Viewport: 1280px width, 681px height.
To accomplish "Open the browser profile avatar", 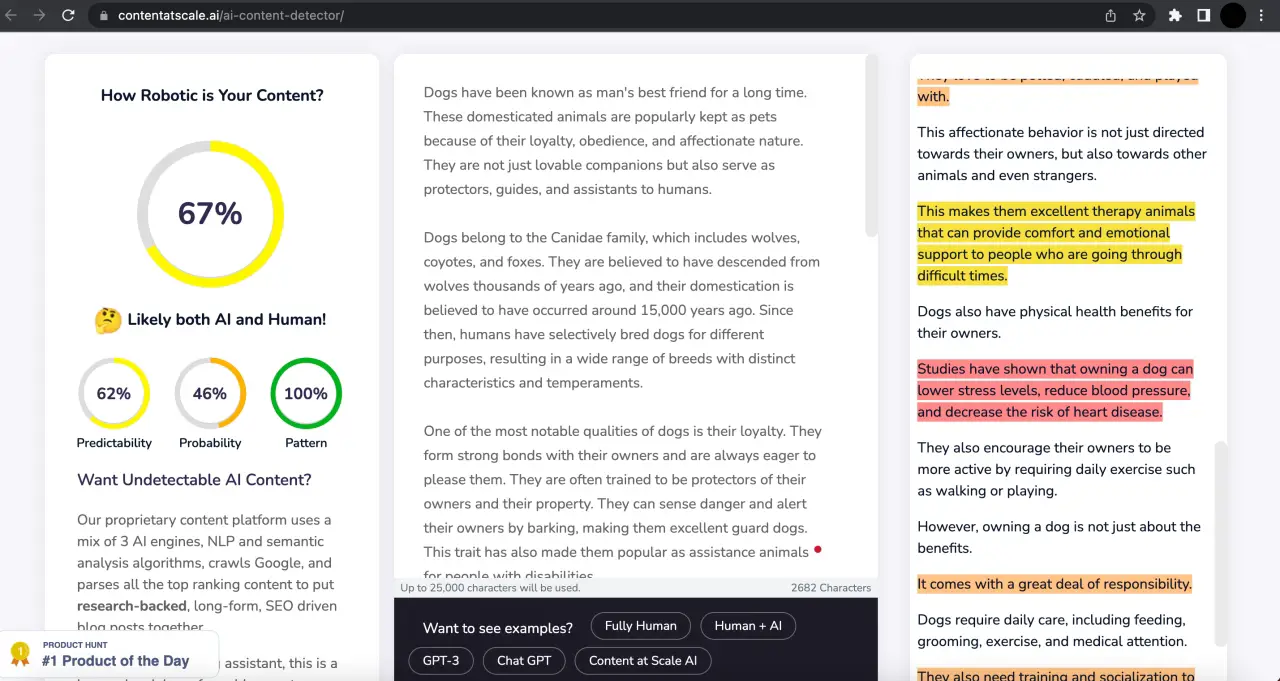I will 1233,15.
